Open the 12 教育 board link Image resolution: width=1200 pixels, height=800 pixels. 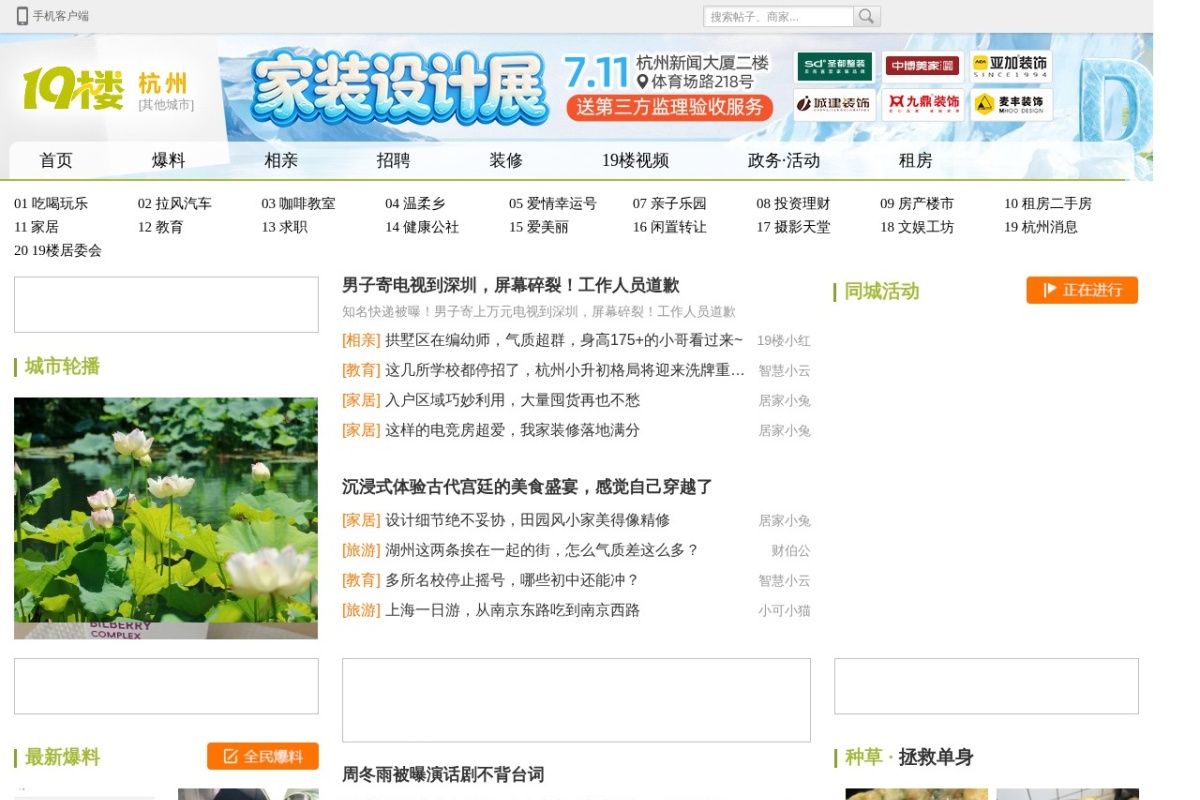click(x=161, y=227)
